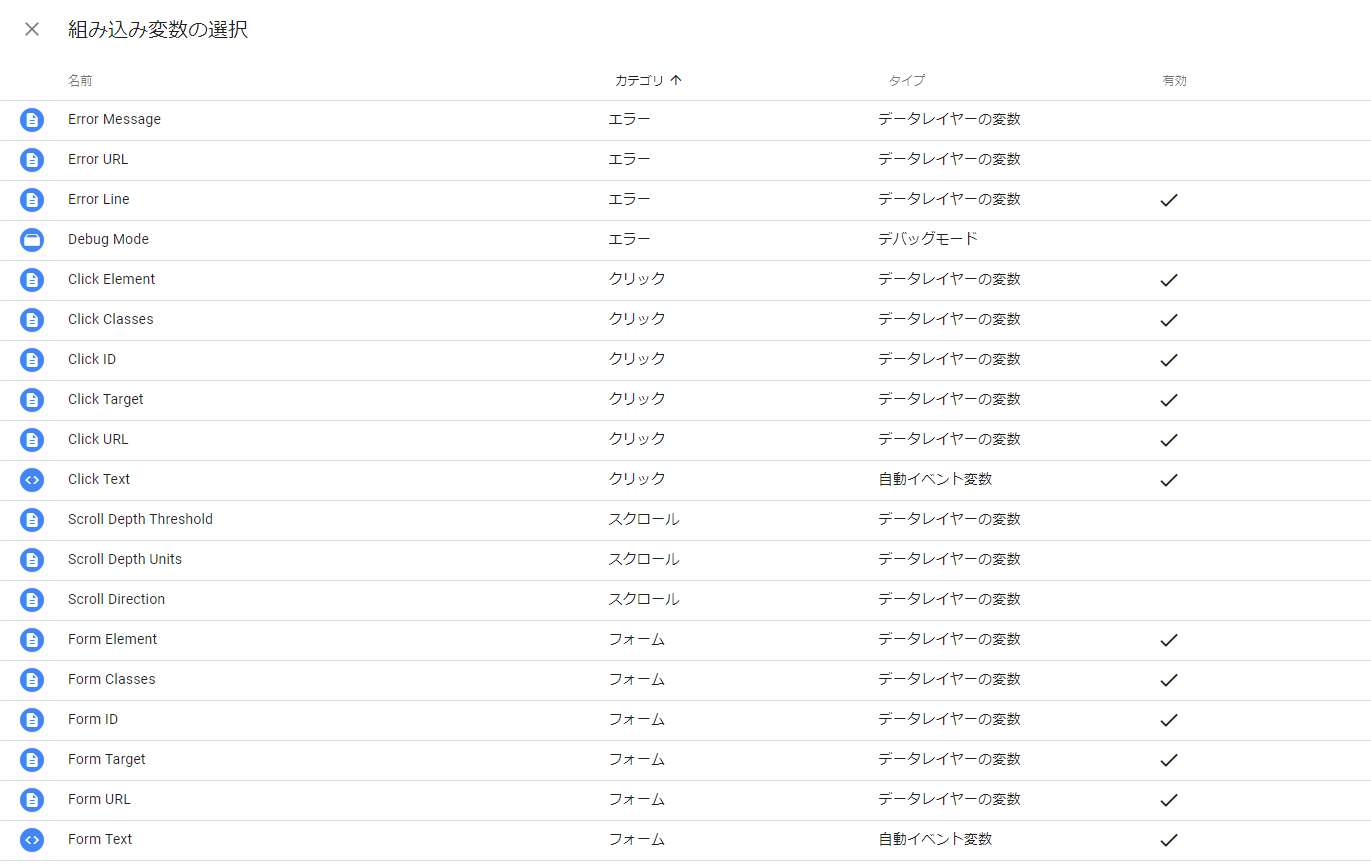This screenshot has width=1371, height=865.
Task: Choose the Scroll Depth Units row
Action: pos(125,559)
